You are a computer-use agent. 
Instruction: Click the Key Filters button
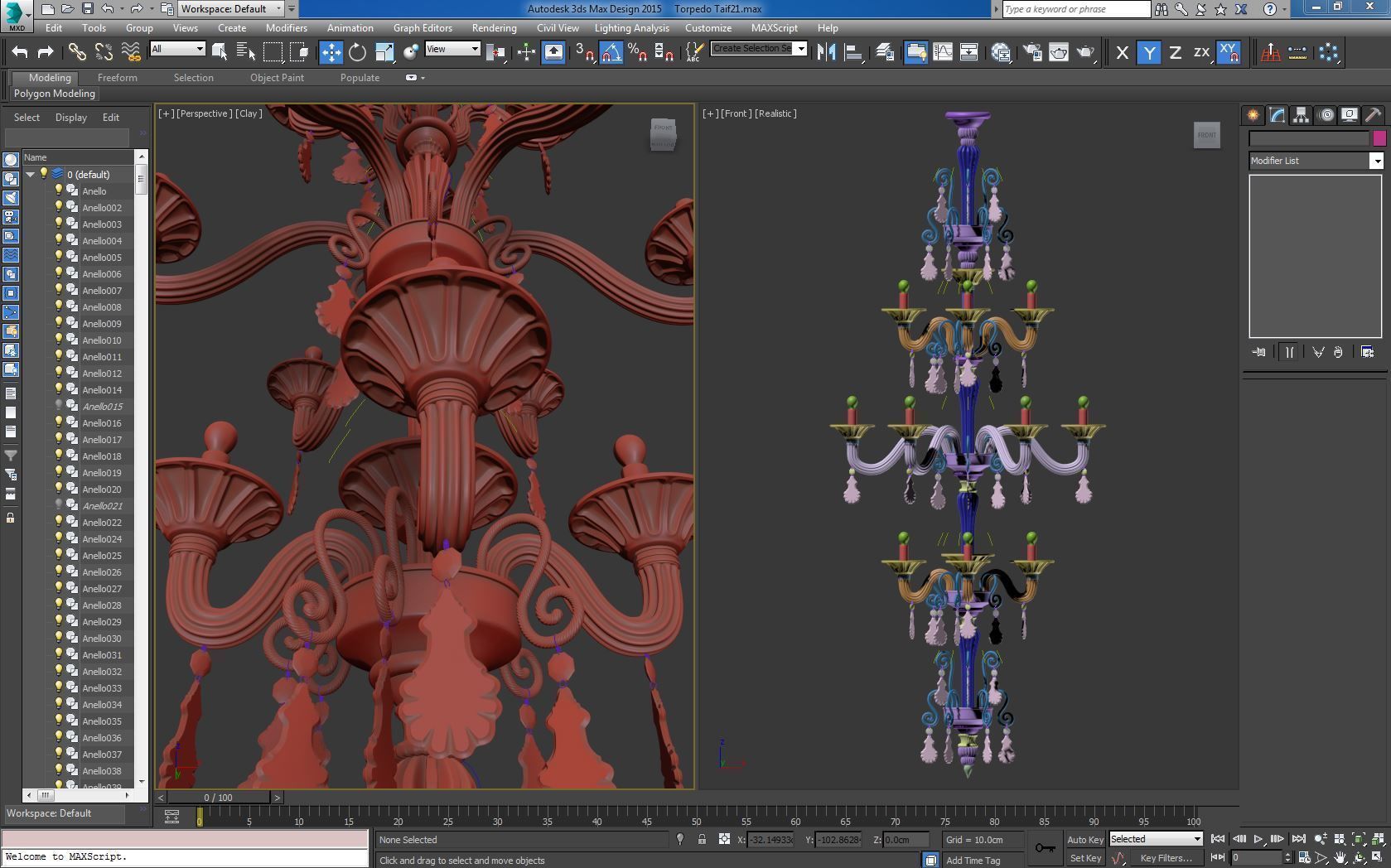[x=1166, y=858]
